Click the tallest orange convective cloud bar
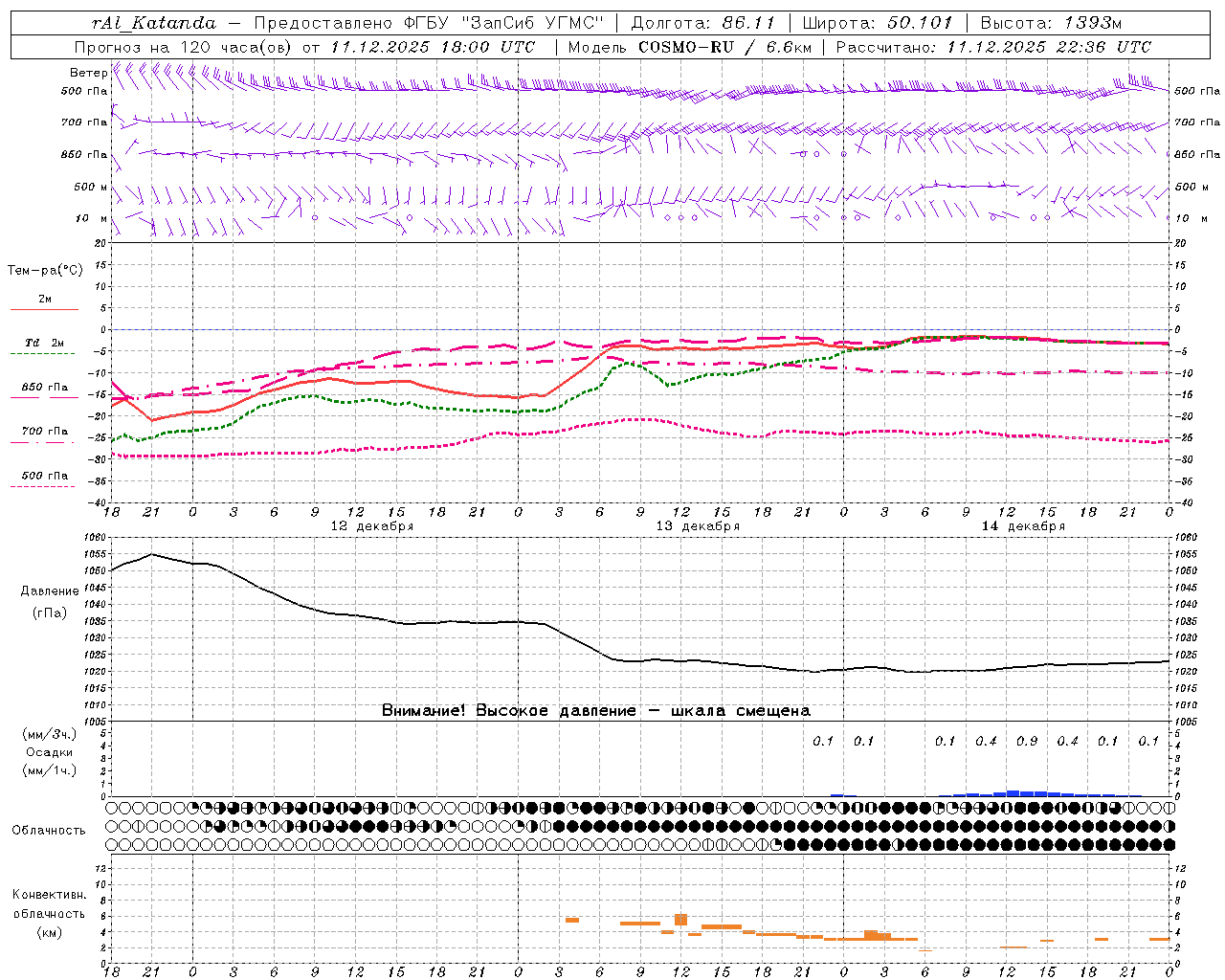Image resolution: width=1225 pixels, height=980 pixels. 680,920
